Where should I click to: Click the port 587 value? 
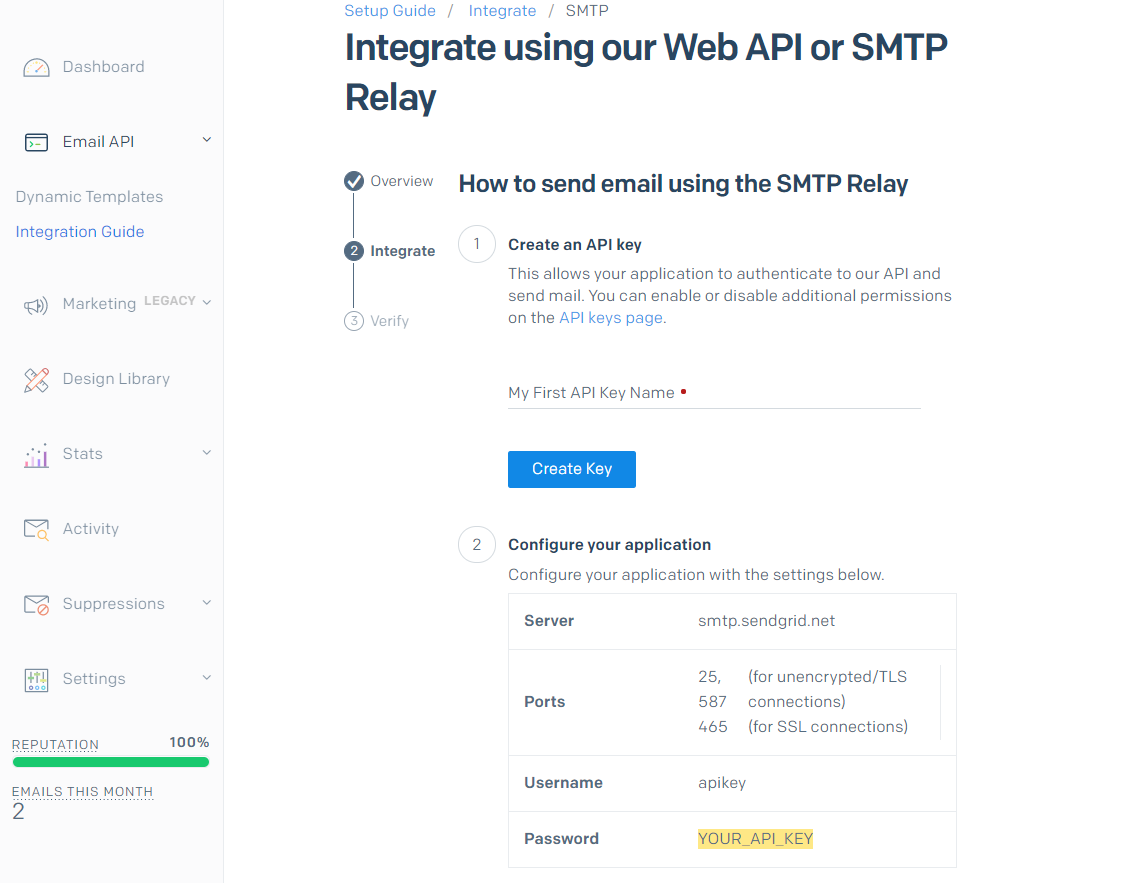click(712, 701)
